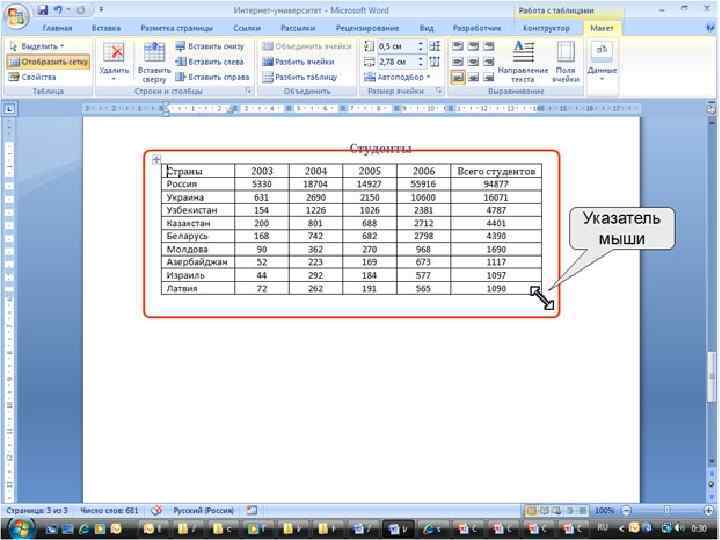Open the round Office button menu

(17, 16)
